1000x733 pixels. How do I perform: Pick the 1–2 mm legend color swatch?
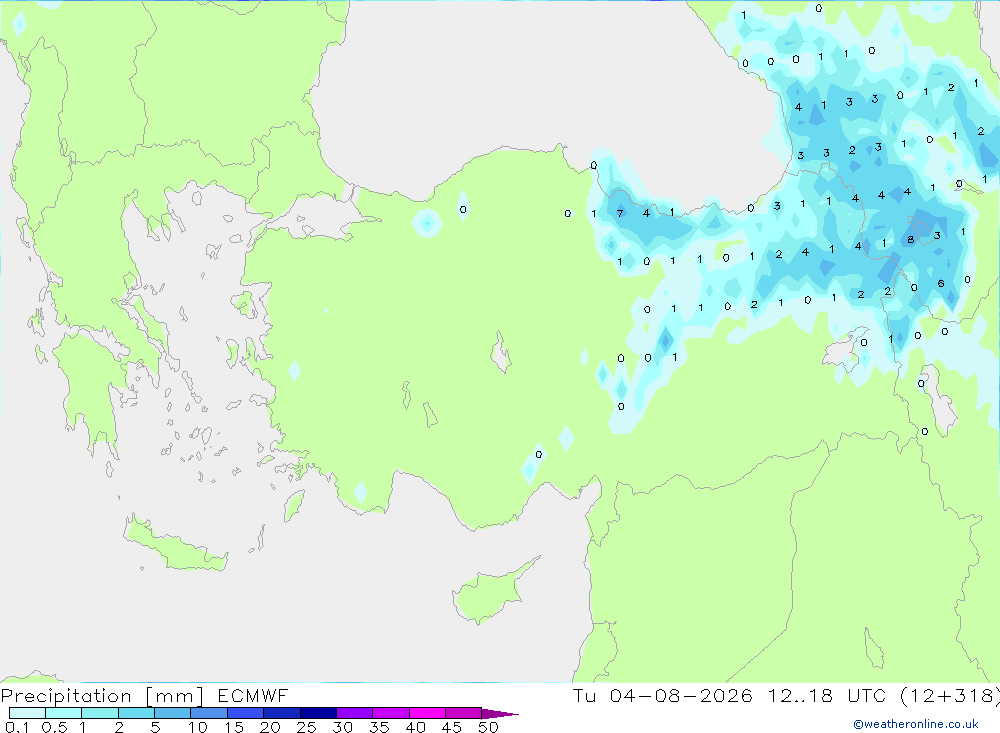click(x=100, y=713)
